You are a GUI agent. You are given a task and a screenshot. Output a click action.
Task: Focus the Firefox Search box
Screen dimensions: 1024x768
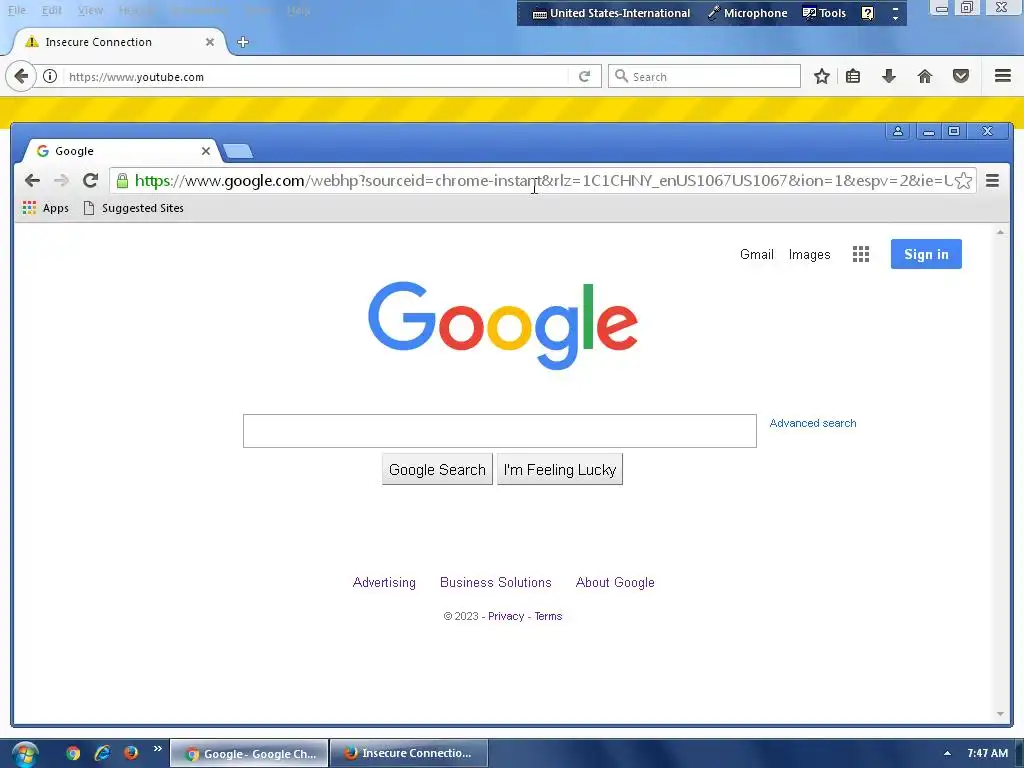click(704, 76)
